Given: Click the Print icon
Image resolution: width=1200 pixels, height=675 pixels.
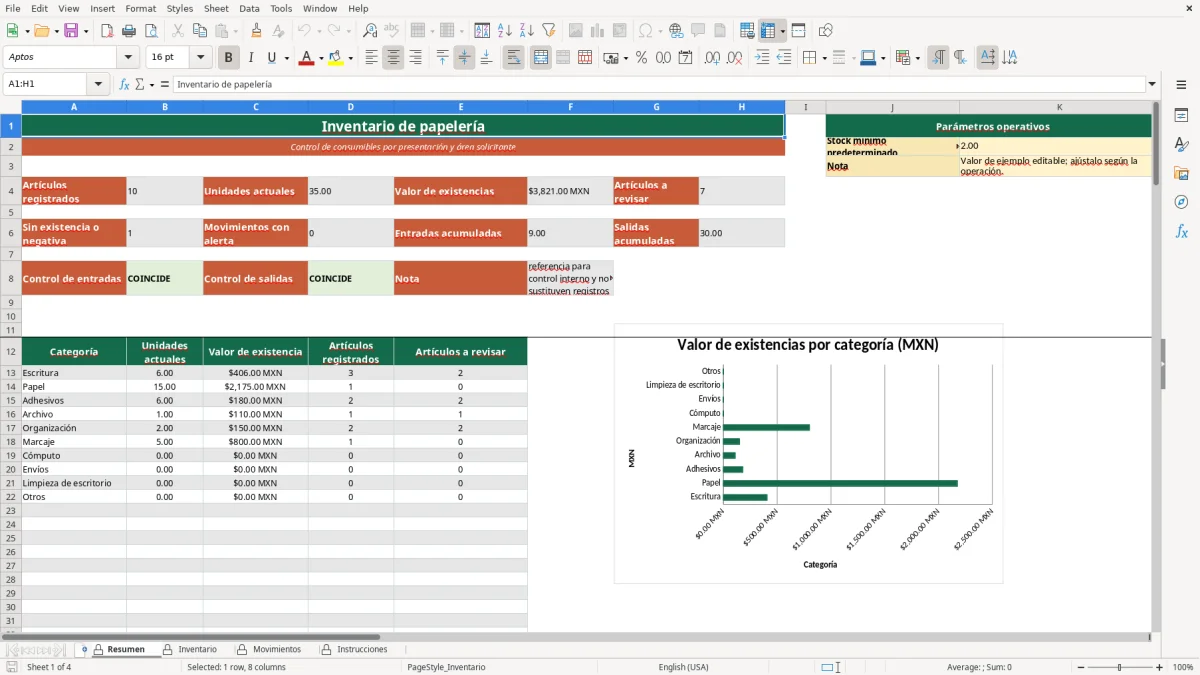Looking at the screenshot, I should 129,31.
